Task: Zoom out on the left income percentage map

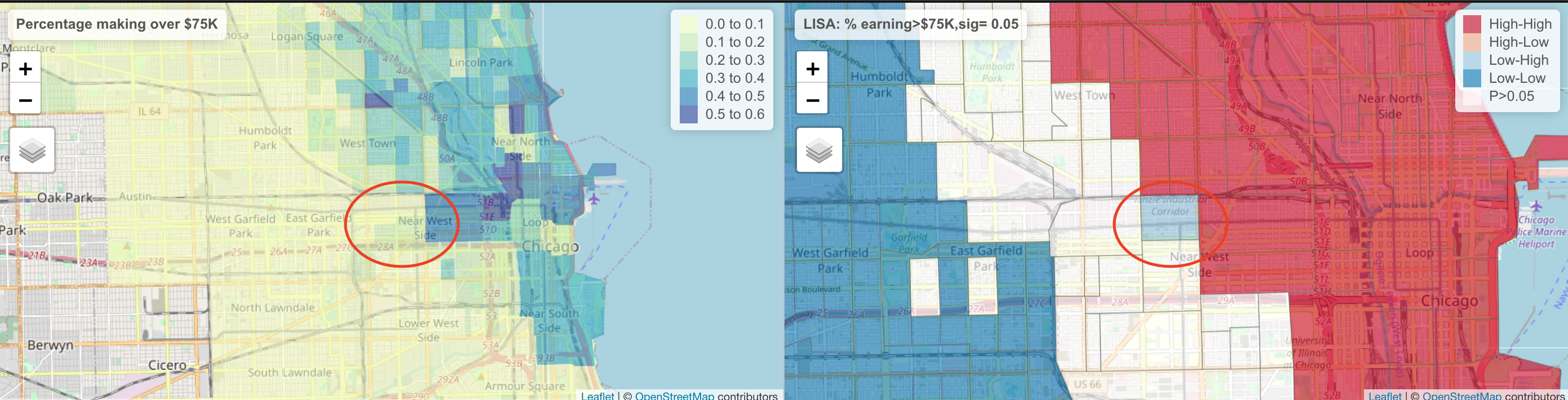Action: [25, 99]
